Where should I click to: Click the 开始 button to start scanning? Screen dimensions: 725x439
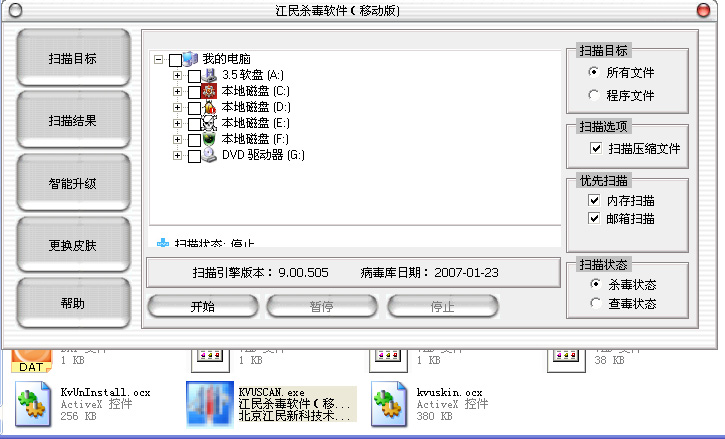pos(203,306)
